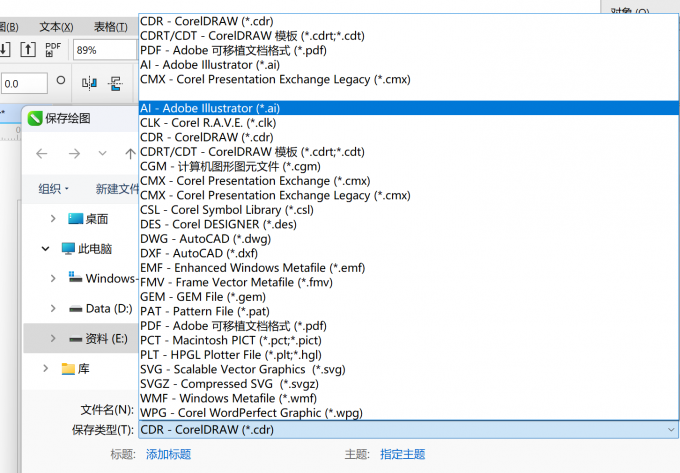Expand the 桌面 tree node
The image size is (680, 473).
pyautogui.click(x=53, y=219)
